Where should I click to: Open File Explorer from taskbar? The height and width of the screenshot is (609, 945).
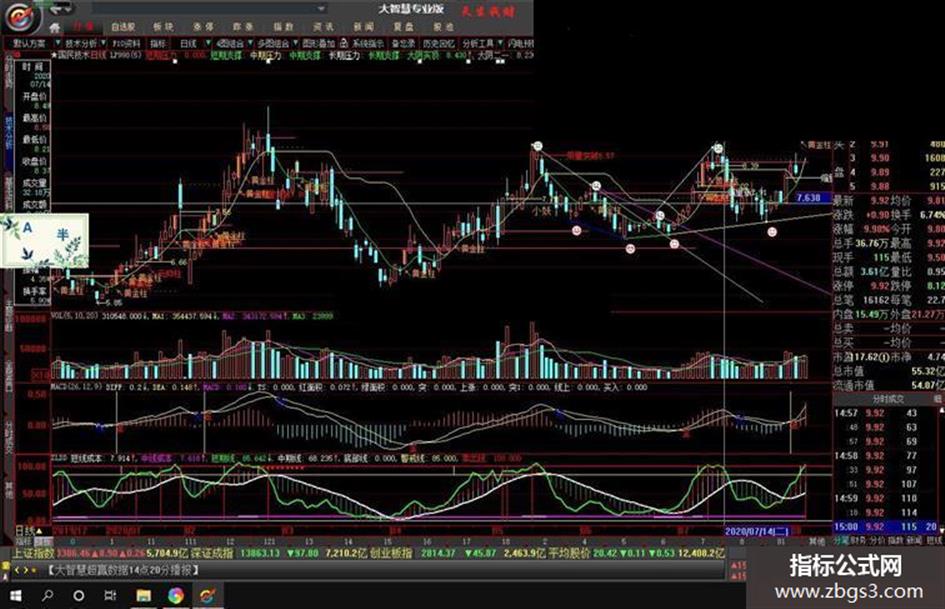(143, 596)
